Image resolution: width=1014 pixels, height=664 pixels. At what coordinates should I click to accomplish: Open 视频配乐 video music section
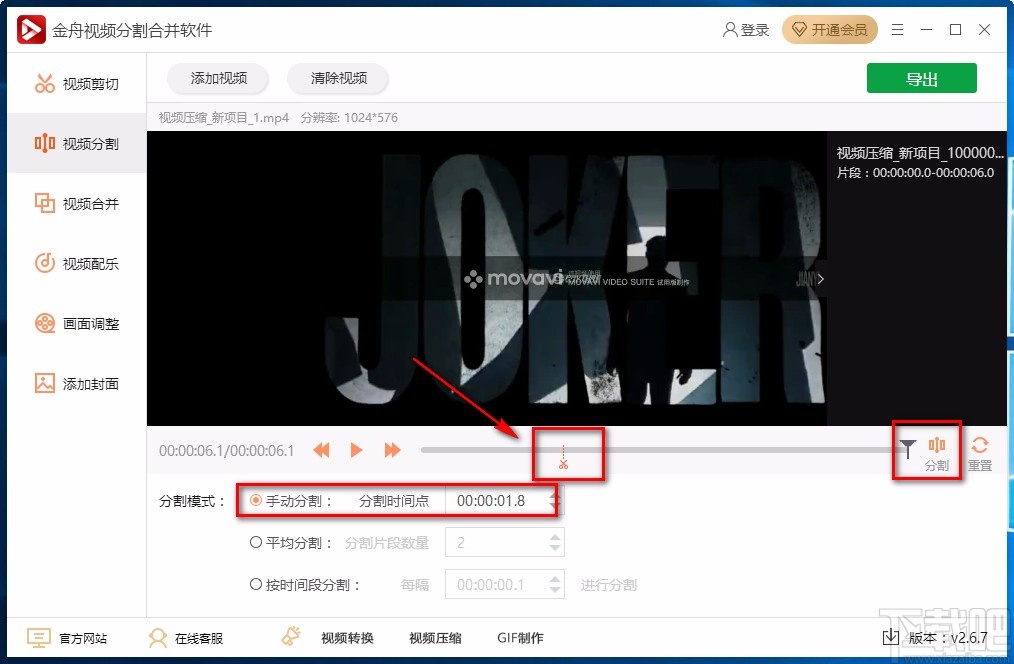[77, 264]
